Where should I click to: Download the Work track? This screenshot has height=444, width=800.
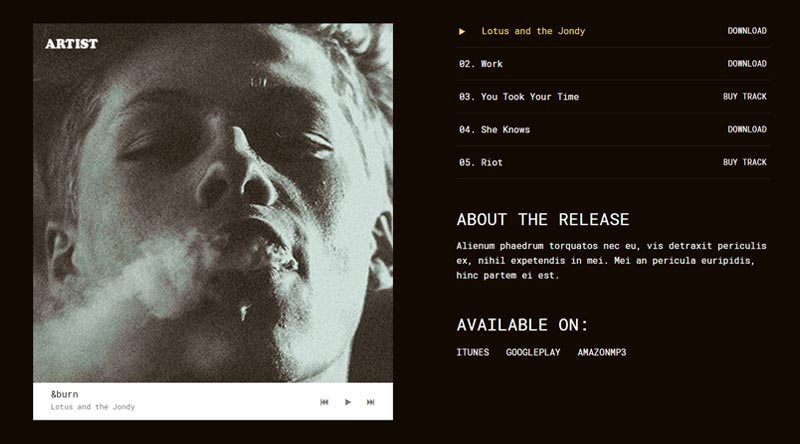tap(747, 64)
